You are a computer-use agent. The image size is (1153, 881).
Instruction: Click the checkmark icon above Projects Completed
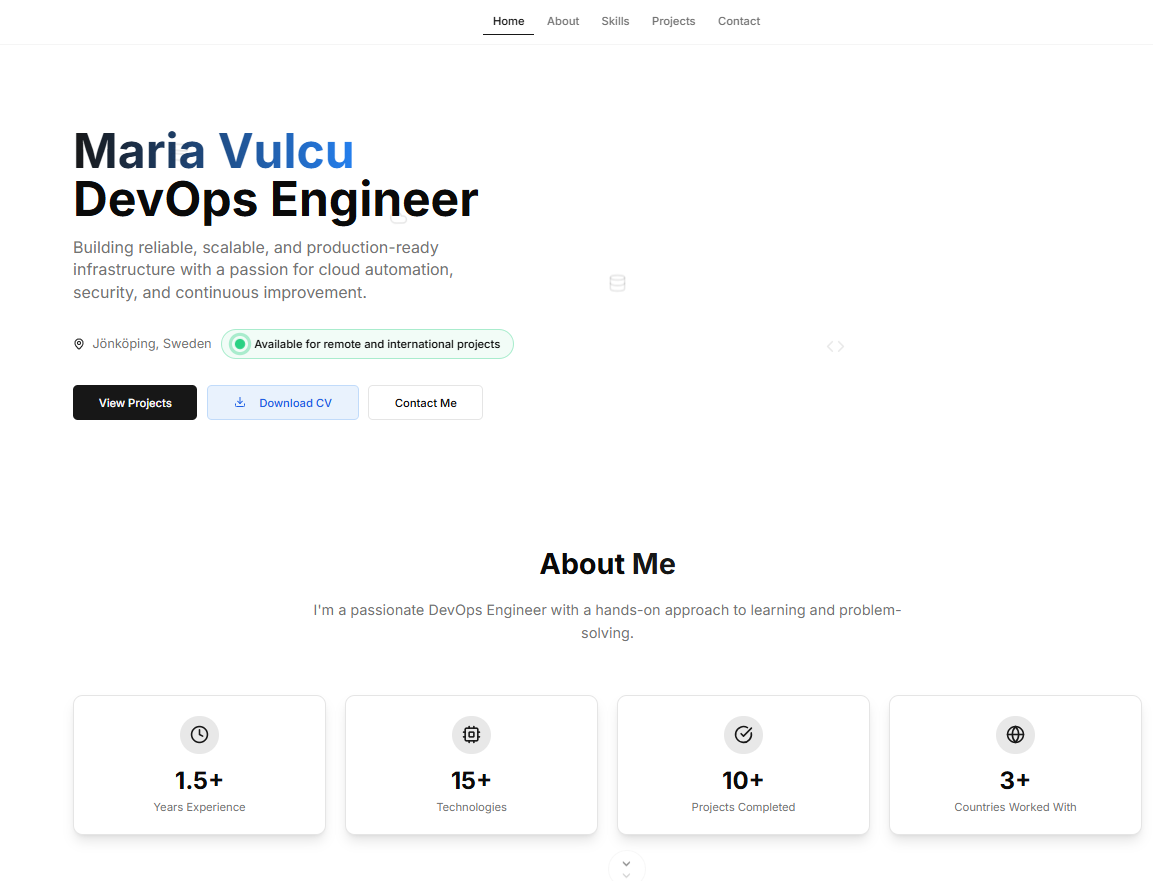point(743,734)
